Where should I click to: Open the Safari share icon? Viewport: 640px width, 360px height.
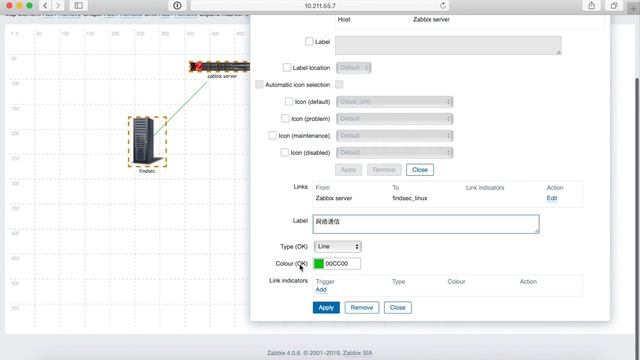(591, 6)
